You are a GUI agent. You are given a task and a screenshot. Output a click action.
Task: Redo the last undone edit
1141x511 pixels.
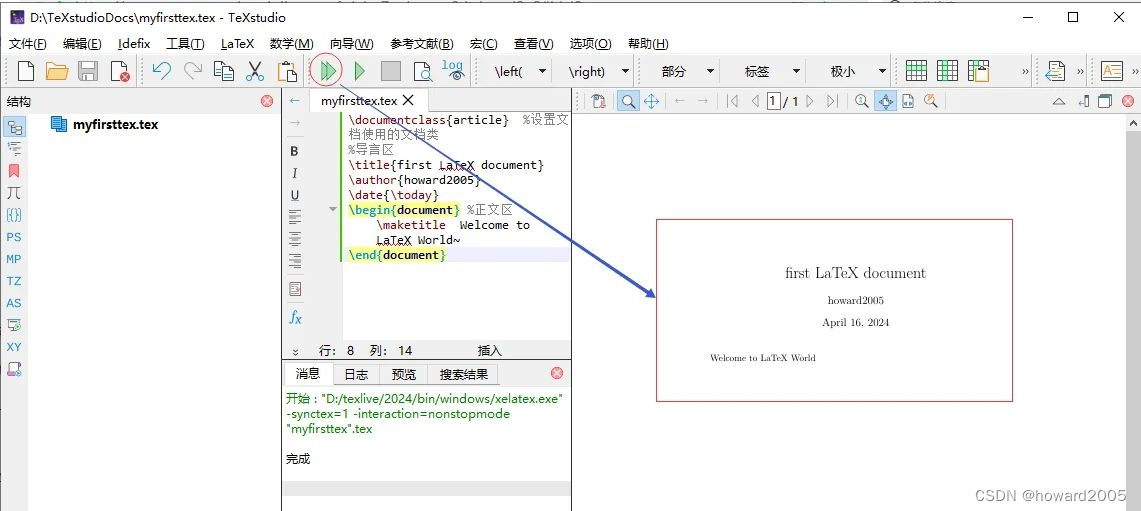[193, 71]
